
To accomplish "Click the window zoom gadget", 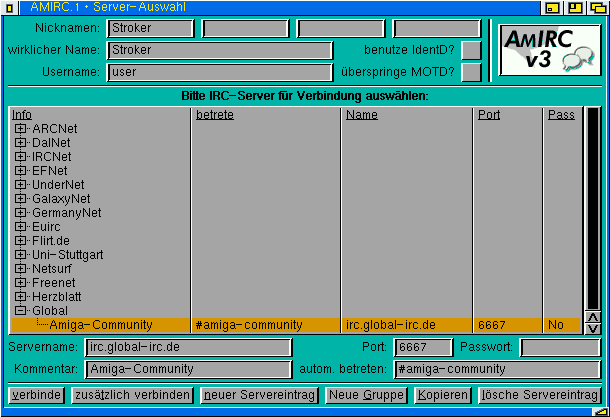I will pos(575,7).
